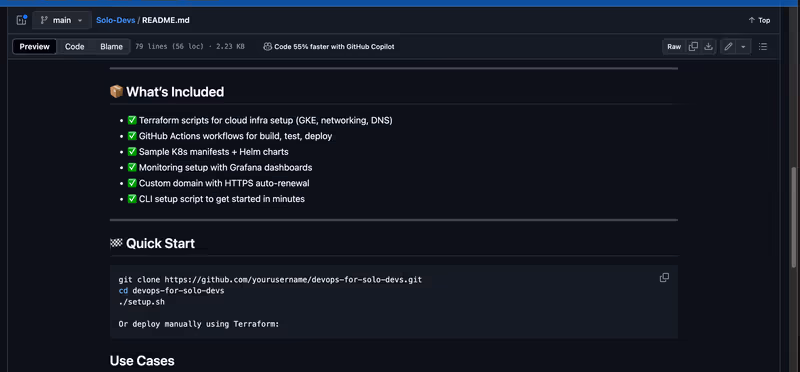The width and height of the screenshot is (800, 372).
Task: Copy the Quick Start code block
Action: click(x=664, y=278)
